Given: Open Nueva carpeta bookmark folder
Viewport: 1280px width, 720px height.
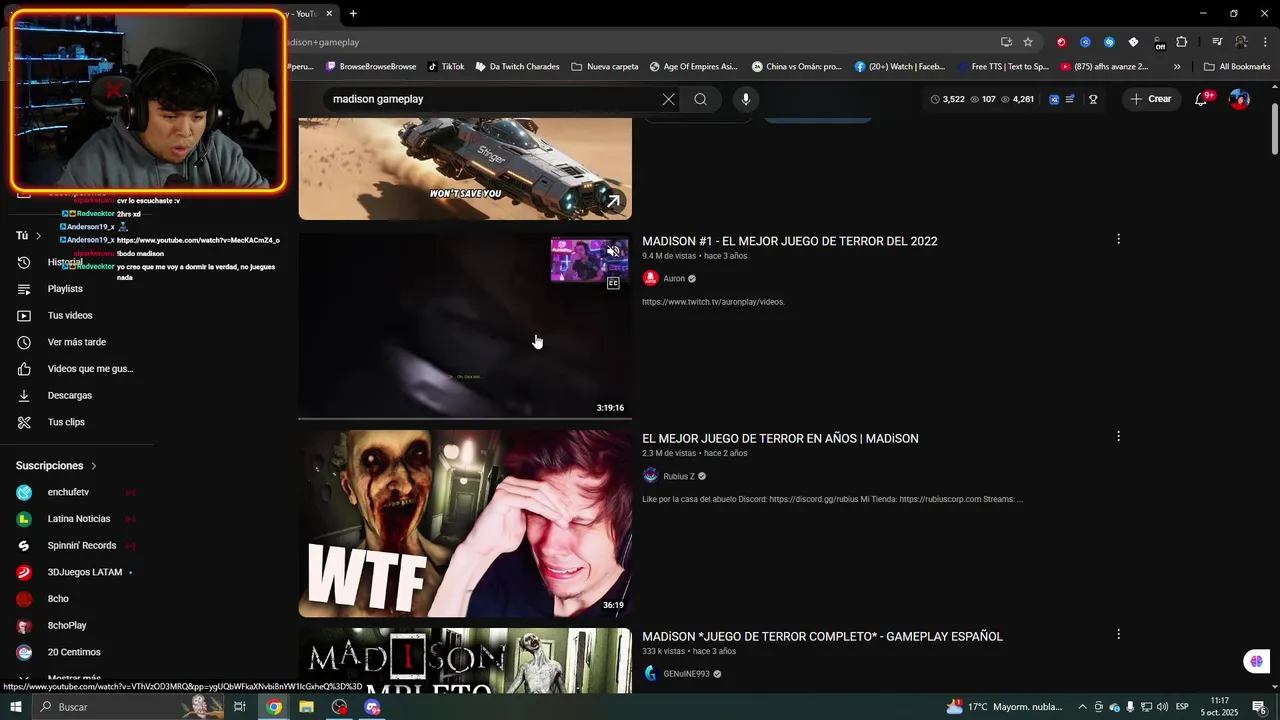Looking at the screenshot, I should pos(605,67).
